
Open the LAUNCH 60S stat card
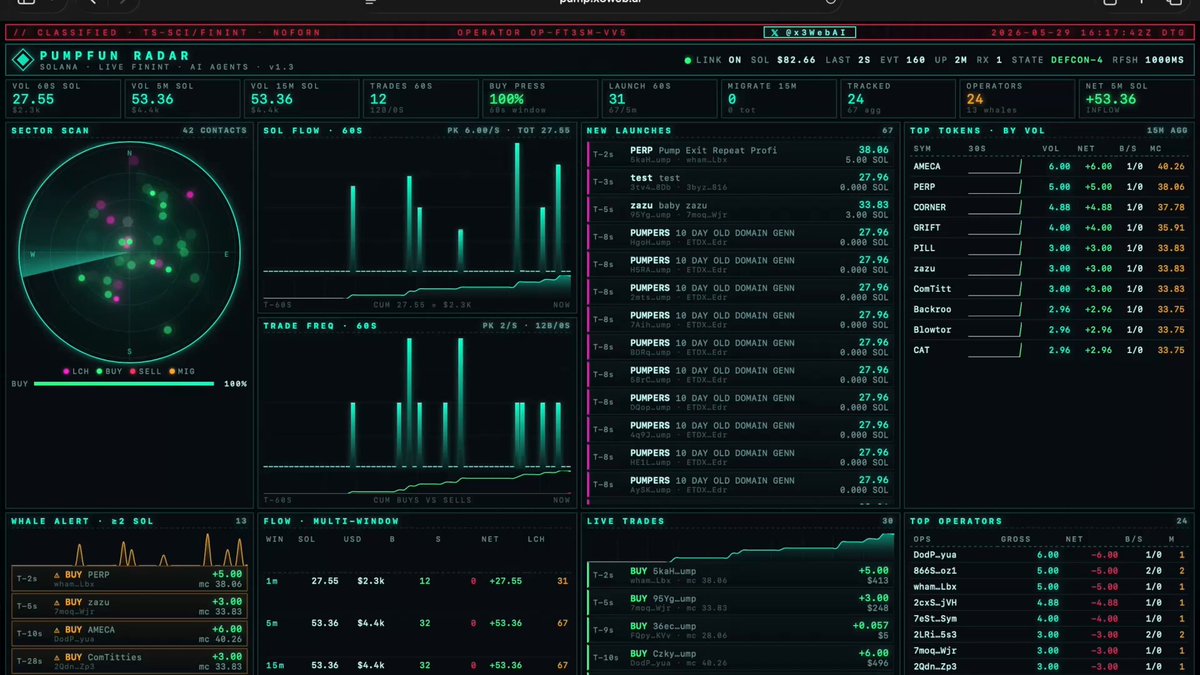pyautogui.click(x=660, y=98)
